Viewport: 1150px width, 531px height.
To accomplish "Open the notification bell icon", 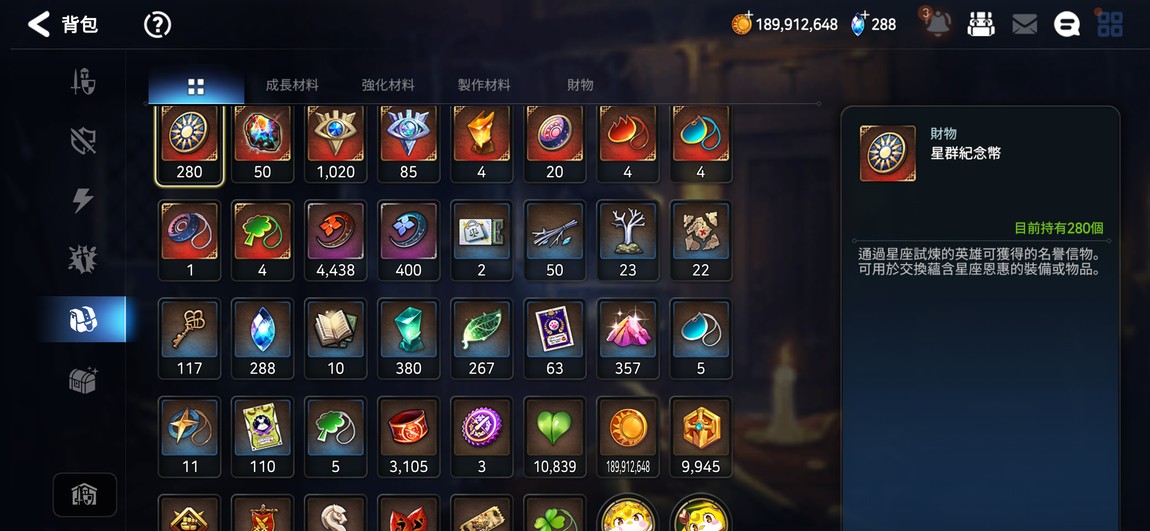I will coord(937,24).
